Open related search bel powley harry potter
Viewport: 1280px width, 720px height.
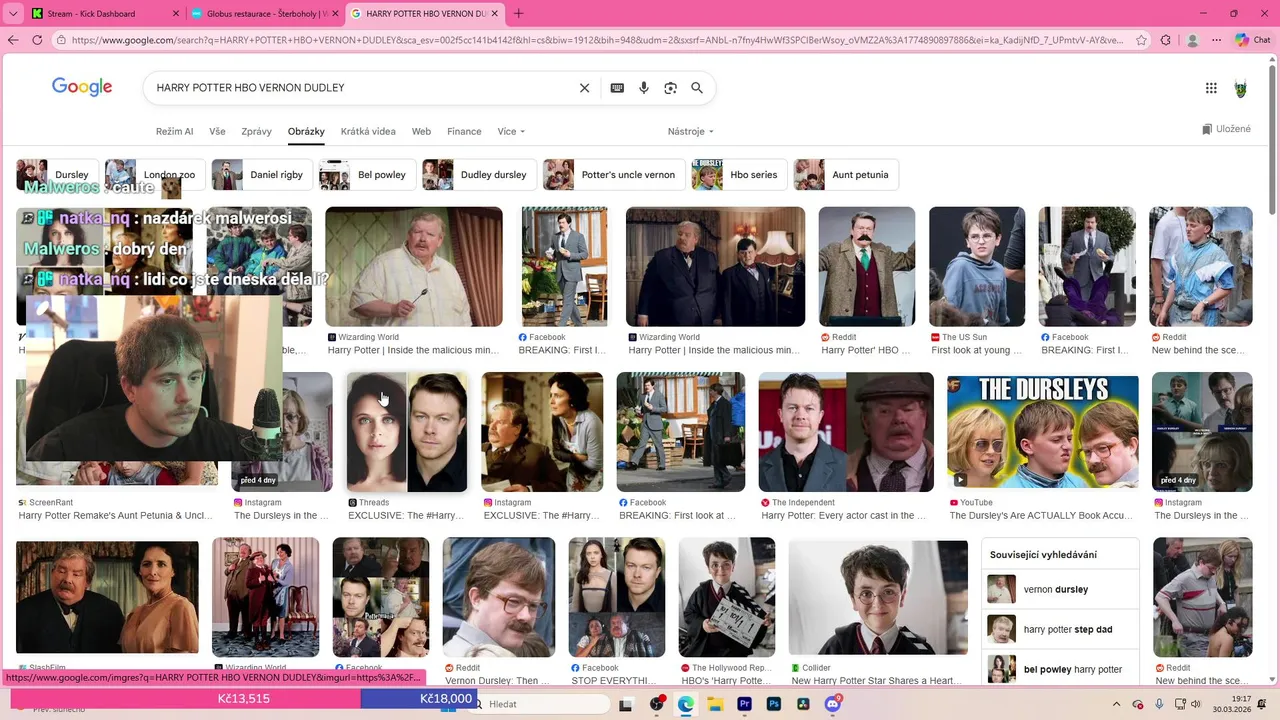[x=1060, y=669]
